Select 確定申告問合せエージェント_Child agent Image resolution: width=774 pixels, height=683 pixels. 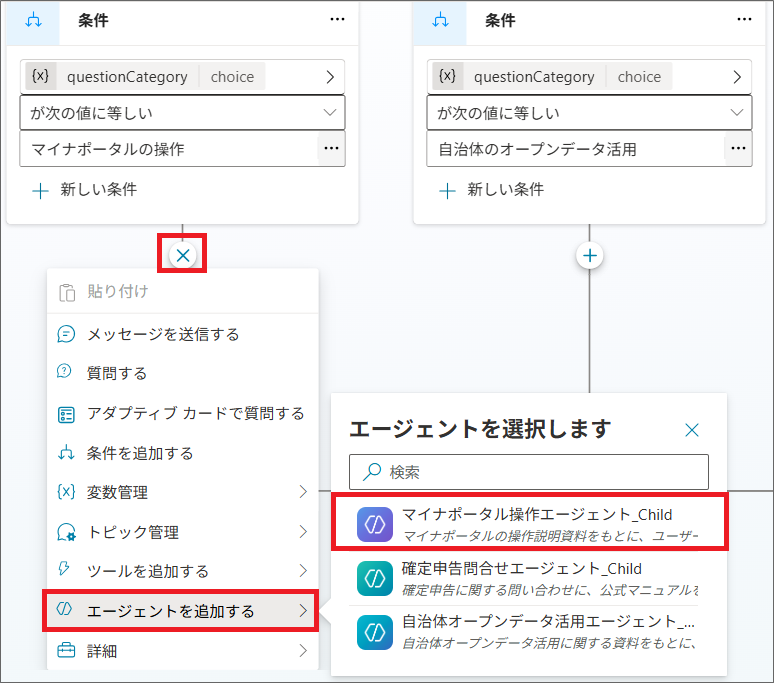529,578
